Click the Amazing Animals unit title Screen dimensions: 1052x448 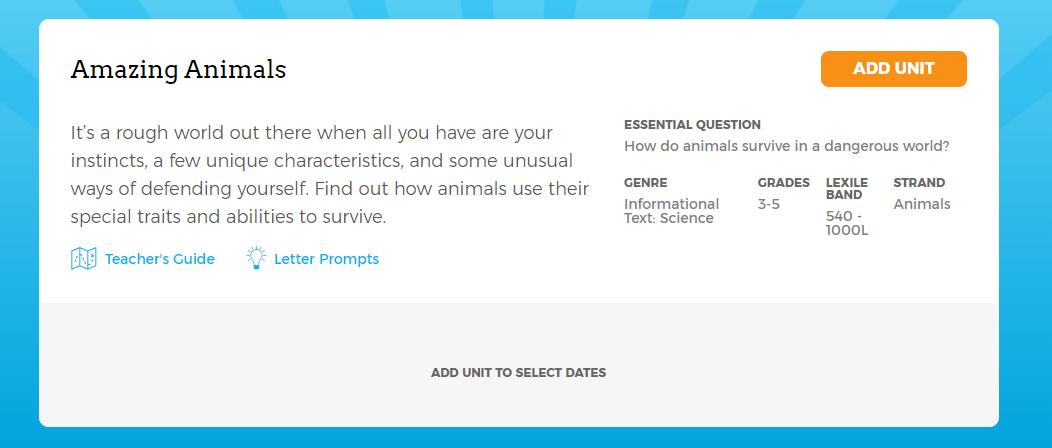click(x=178, y=69)
